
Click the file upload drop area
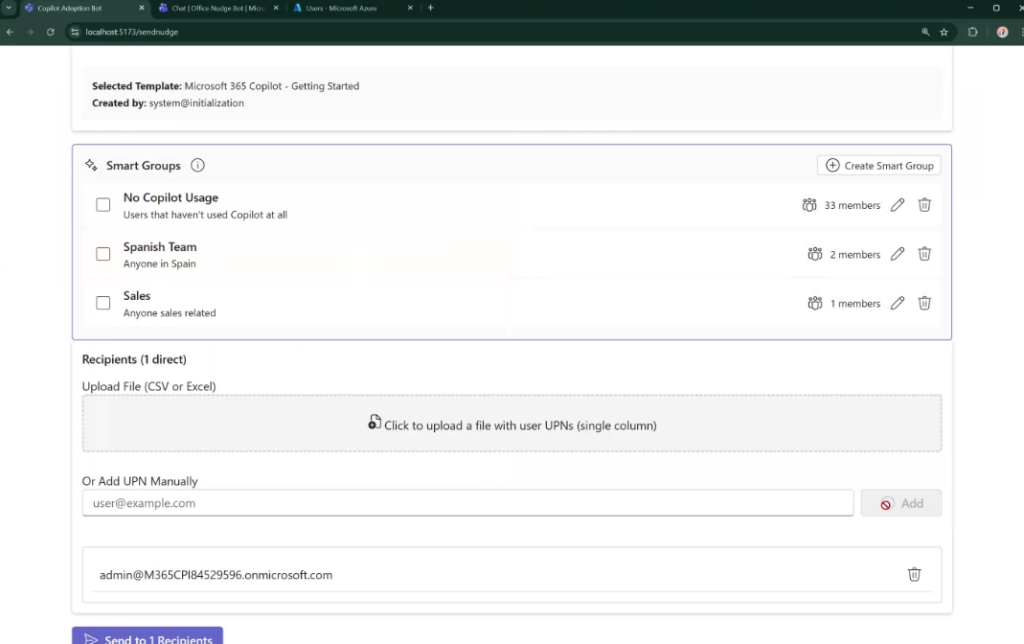coord(511,424)
